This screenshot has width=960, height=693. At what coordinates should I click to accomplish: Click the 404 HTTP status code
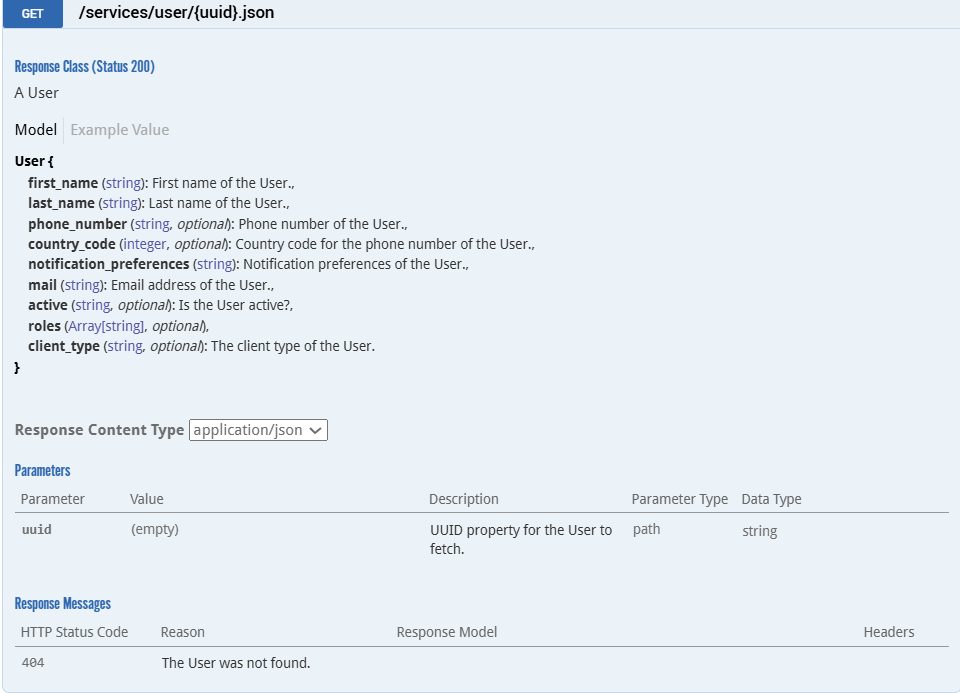coord(32,663)
